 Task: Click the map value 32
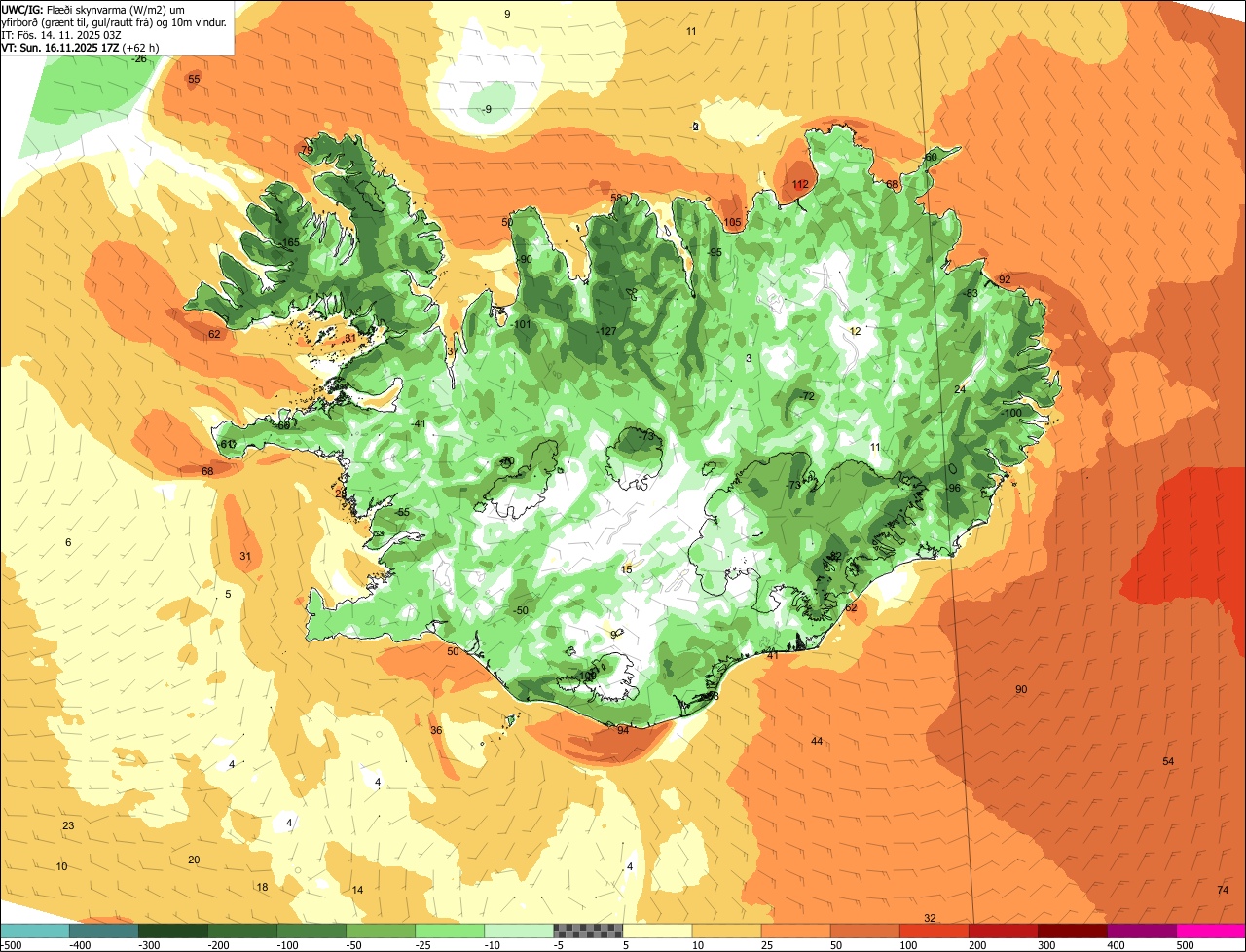click(930, 918)
